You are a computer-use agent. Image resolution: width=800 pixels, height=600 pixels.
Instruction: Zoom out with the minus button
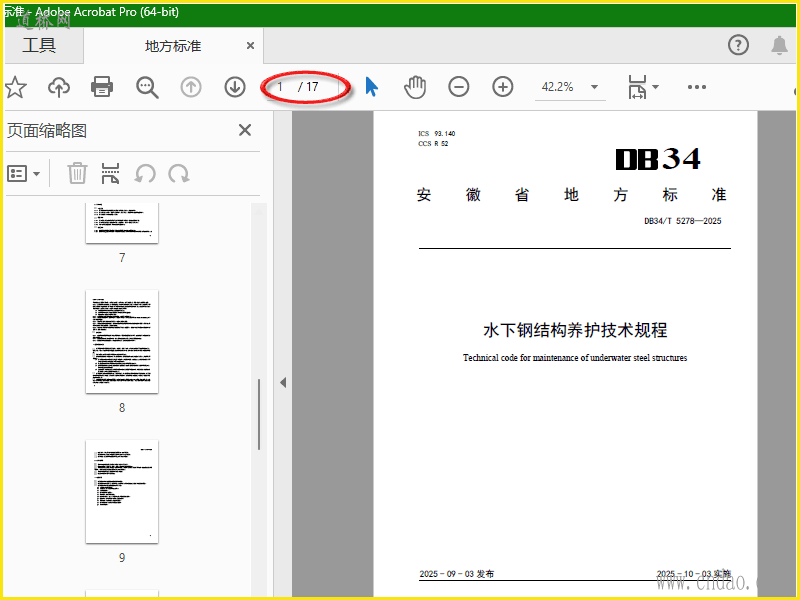(x=459, y=87)
